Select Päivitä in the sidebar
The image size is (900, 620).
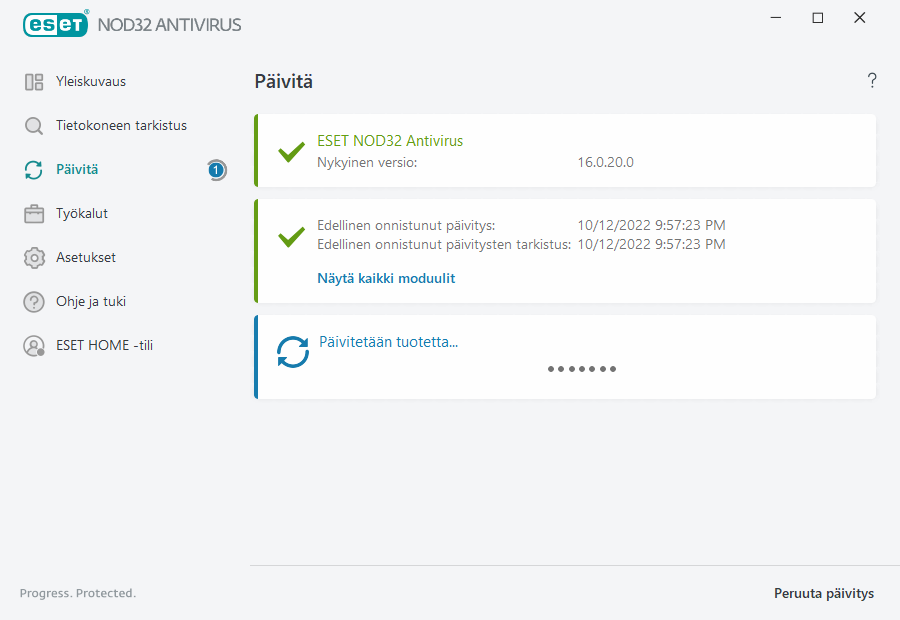tap(77, 170)
